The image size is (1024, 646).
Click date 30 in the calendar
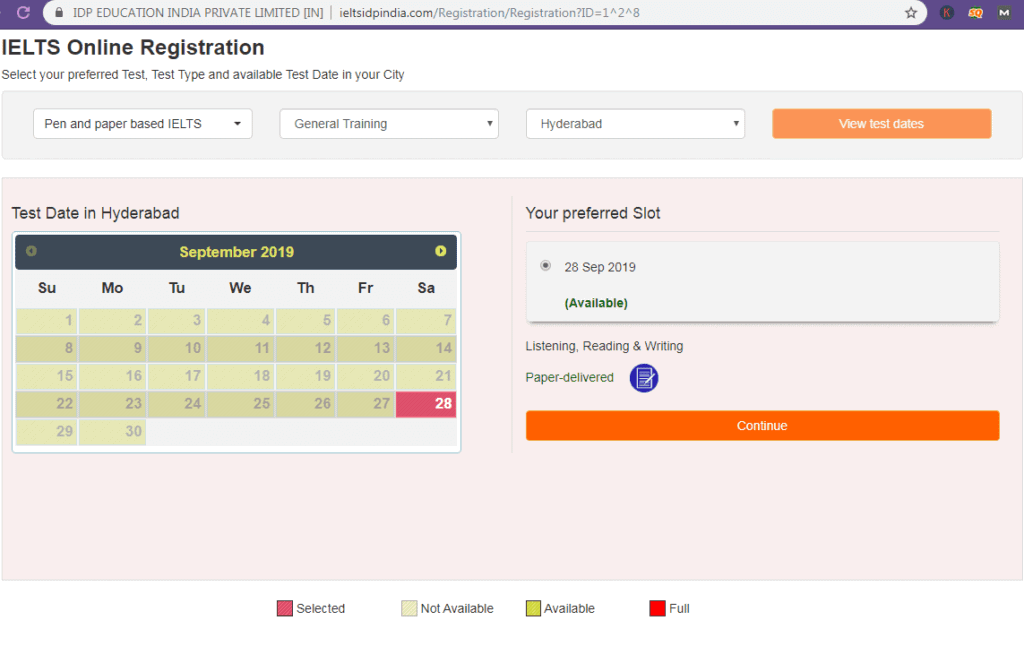click(x=112, y=431)
